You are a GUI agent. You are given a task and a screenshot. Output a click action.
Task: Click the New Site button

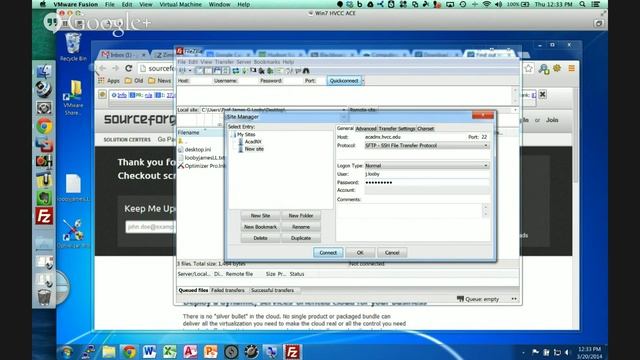pos(260,216)
